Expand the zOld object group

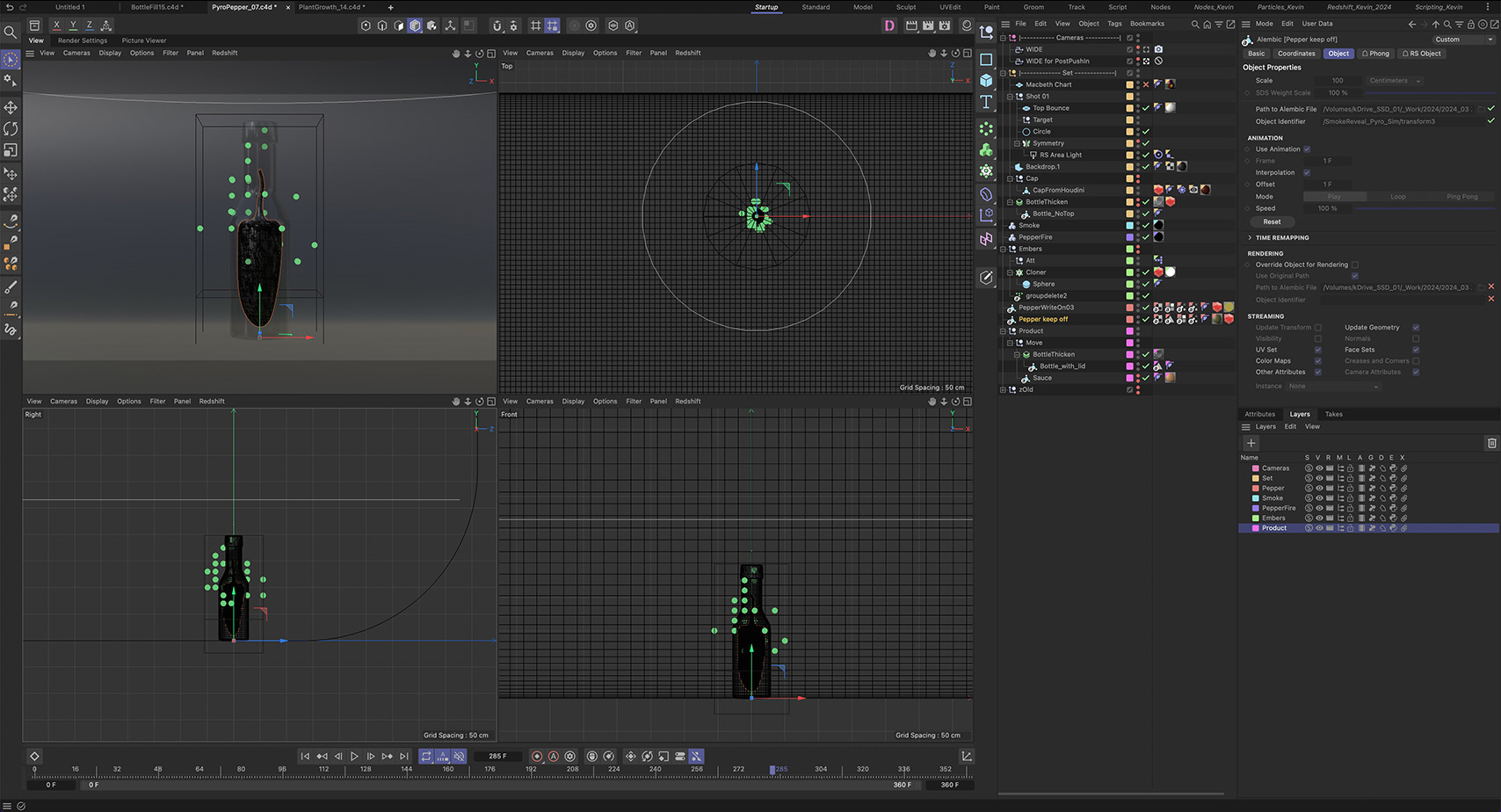pos(1003,390)
